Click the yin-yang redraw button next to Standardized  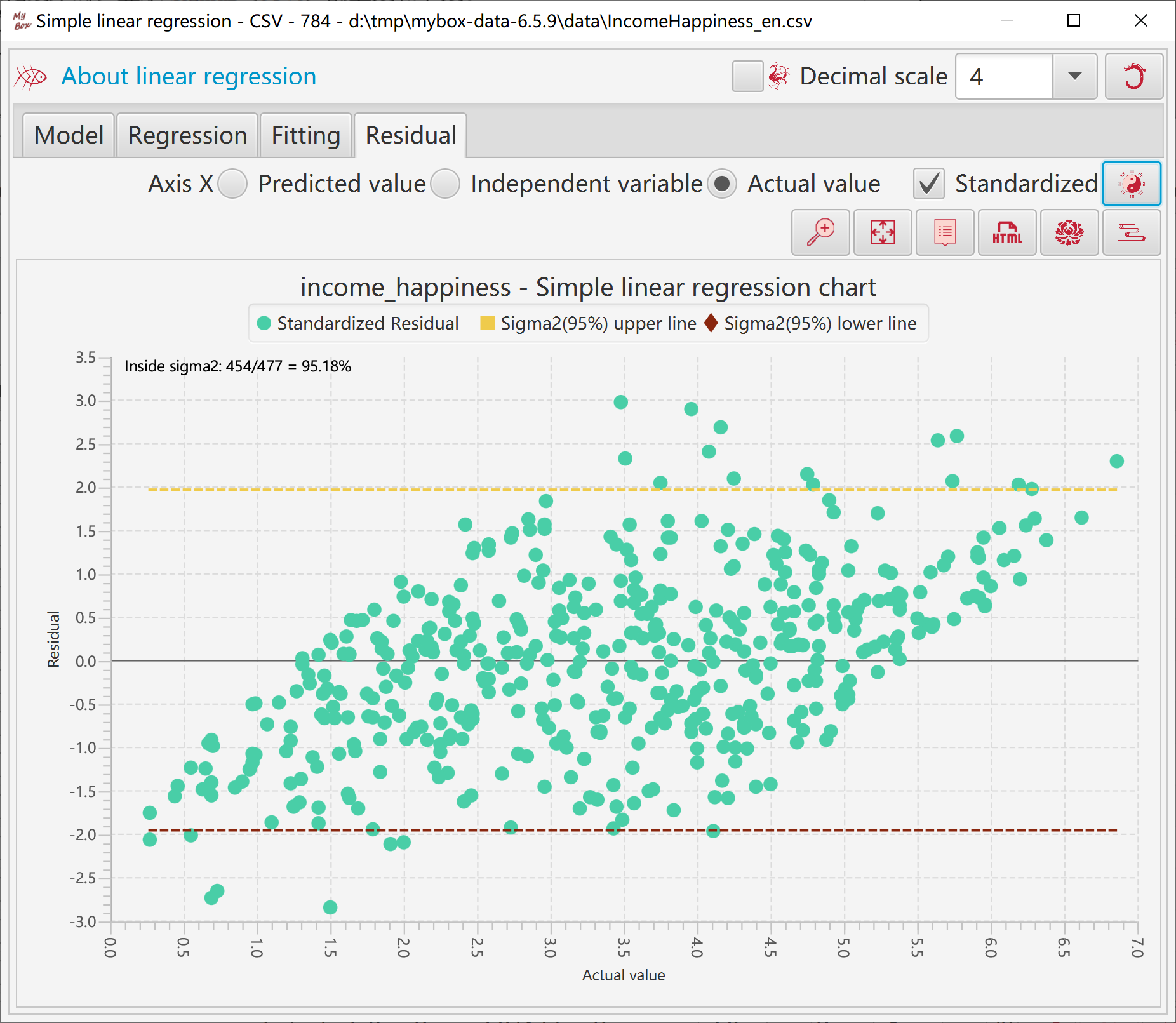point(1132,184)
